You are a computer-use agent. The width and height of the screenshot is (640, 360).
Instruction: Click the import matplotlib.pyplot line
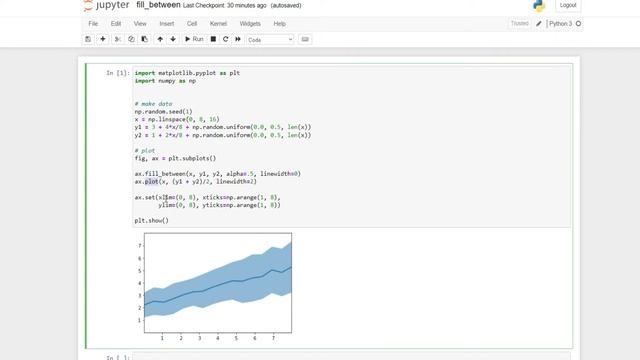point(187,73)
